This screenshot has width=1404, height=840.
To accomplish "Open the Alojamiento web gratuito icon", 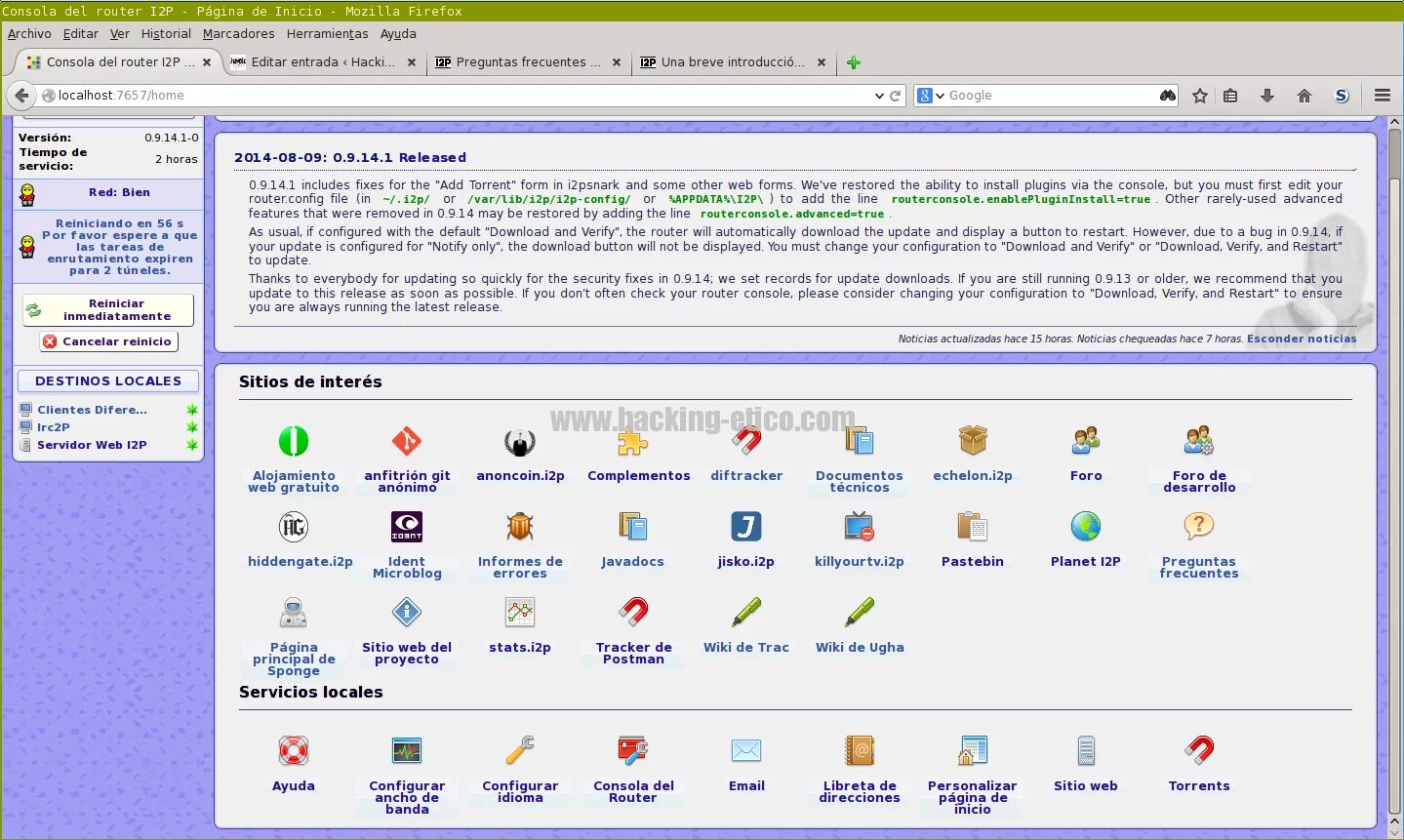I will tap(294, 441).
